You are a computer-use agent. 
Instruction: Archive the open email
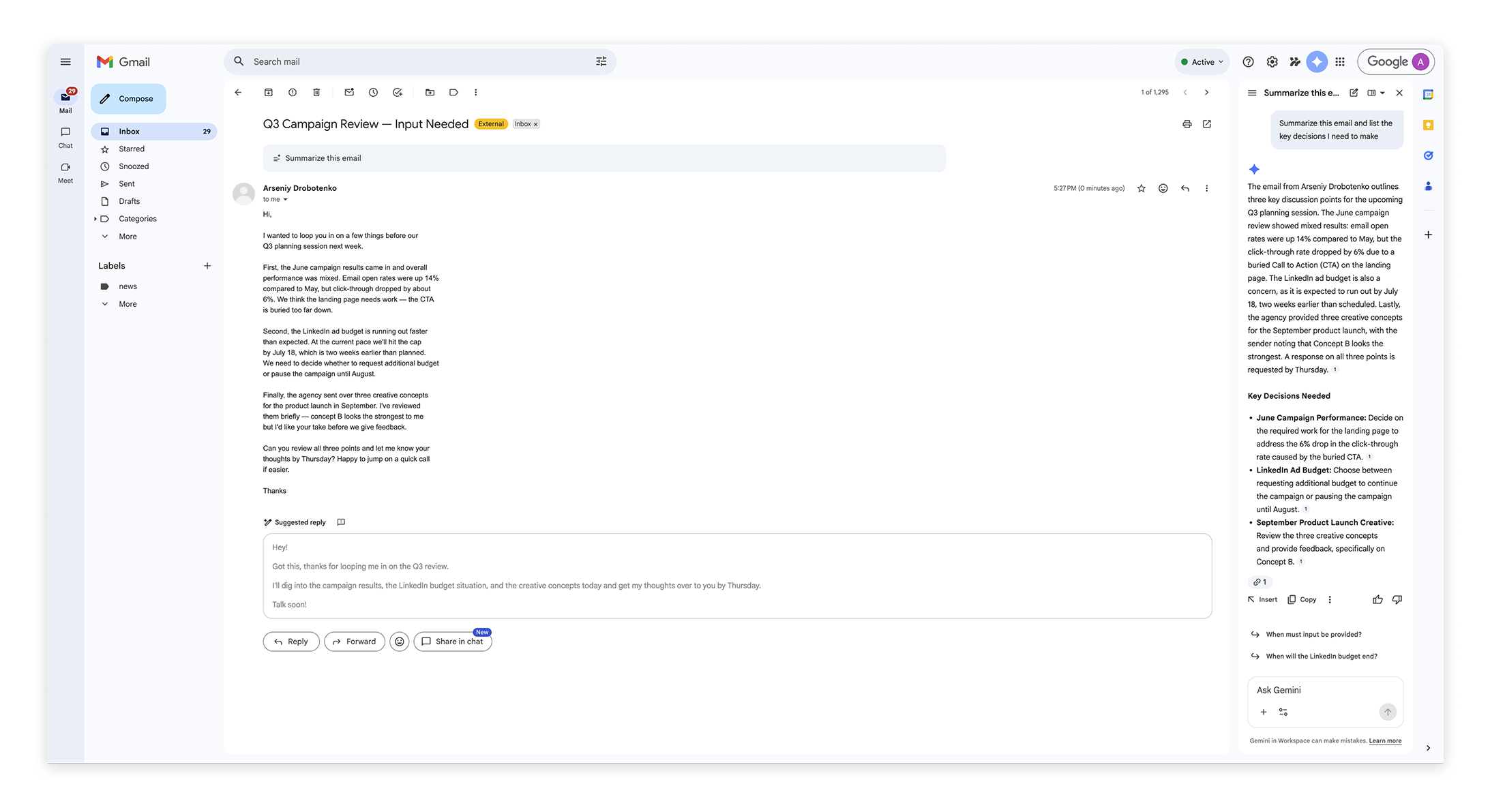[269, 92]
